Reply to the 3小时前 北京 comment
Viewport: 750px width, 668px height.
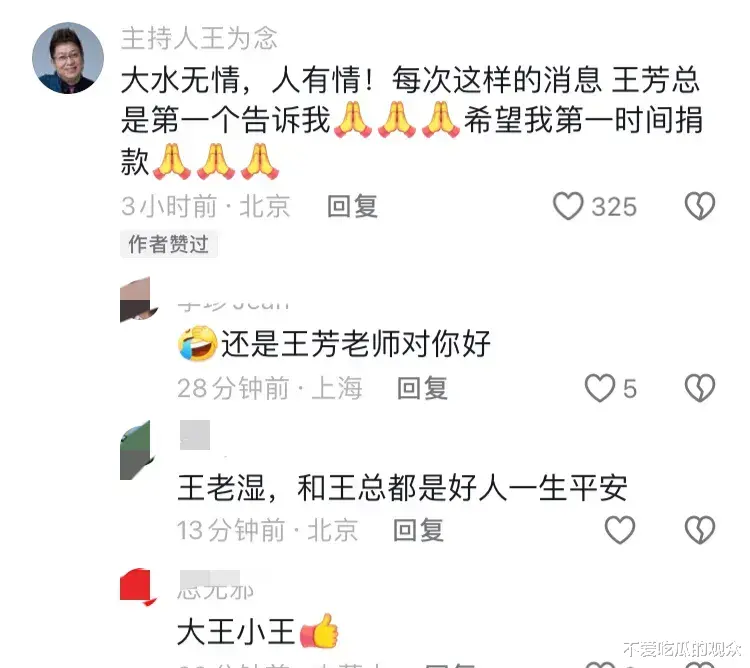(353, 207)
